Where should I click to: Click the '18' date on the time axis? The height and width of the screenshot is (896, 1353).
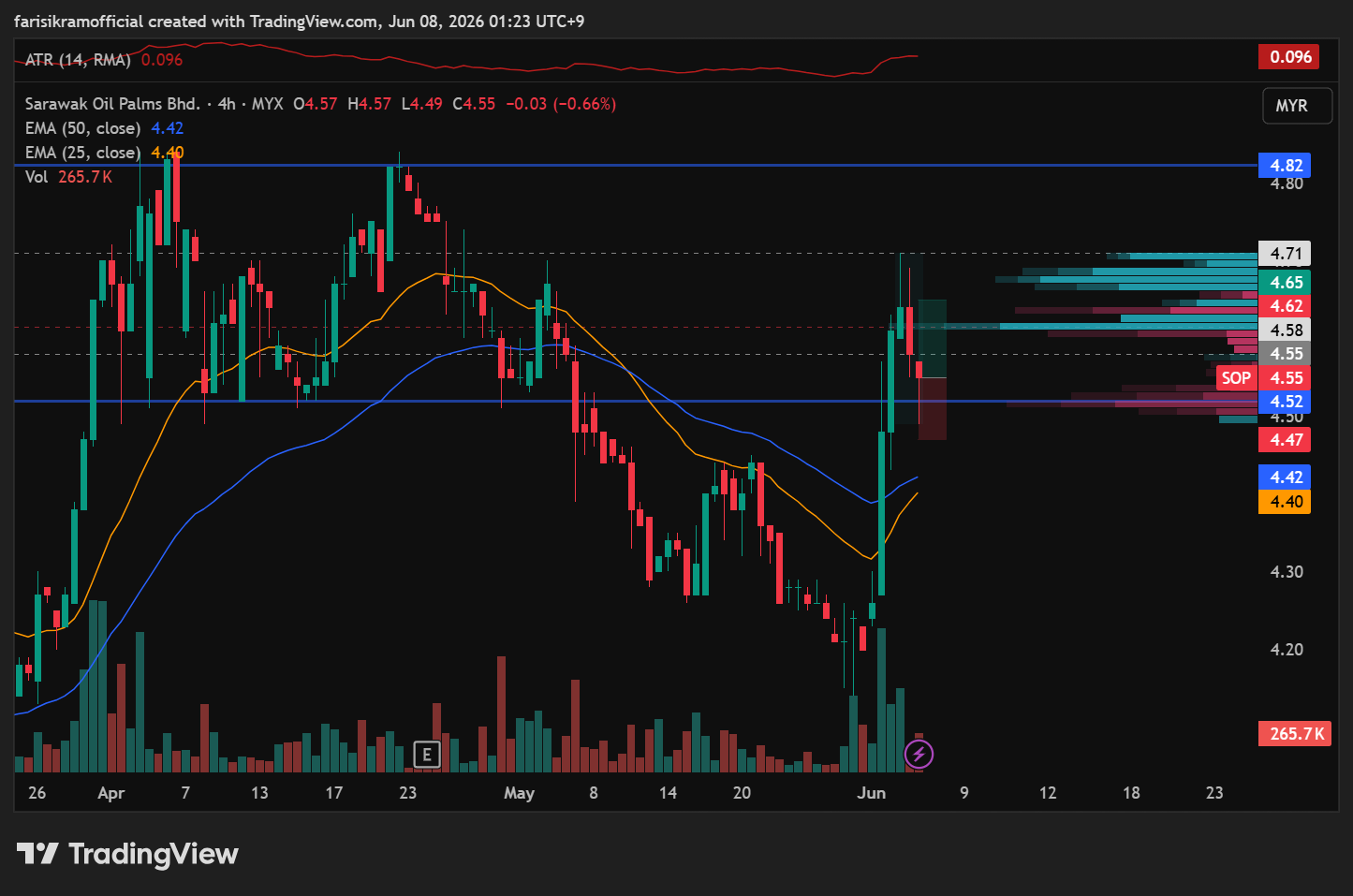click(x=1131, y=793)
